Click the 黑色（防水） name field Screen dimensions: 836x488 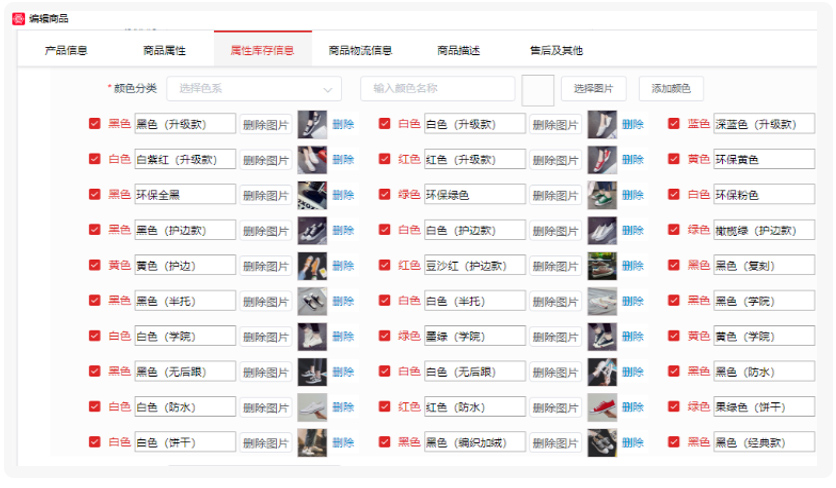pyautogui.click(x=764, y=371)
